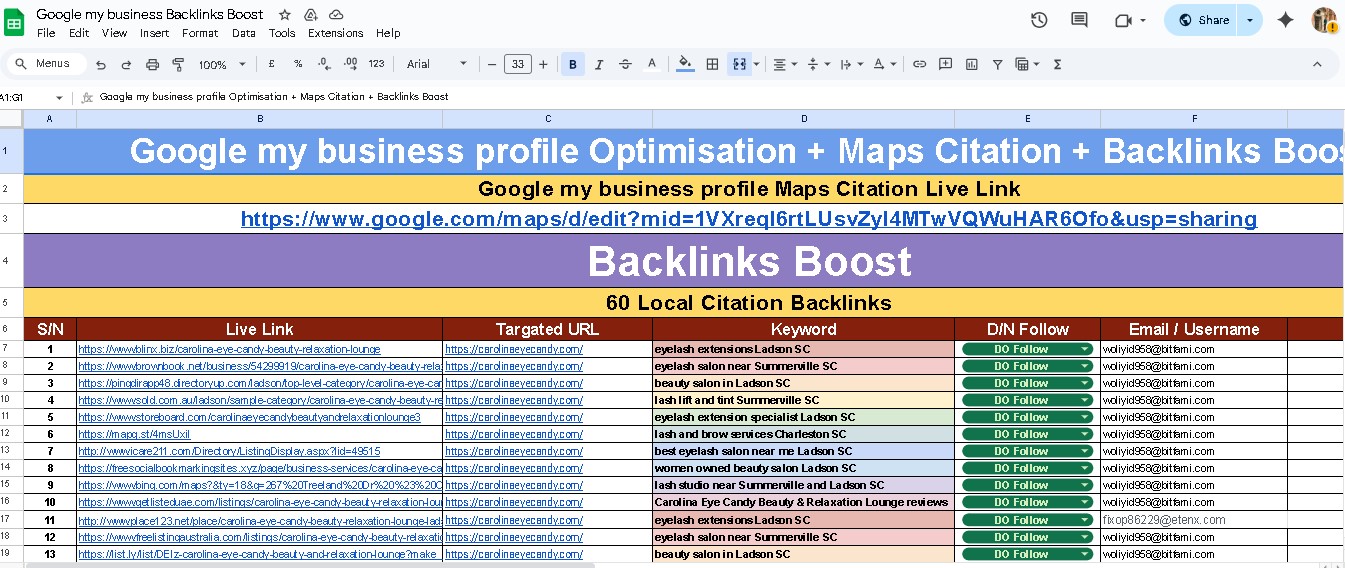
Task: Open the 100% zoom dropdown
Action: [221, 64]
